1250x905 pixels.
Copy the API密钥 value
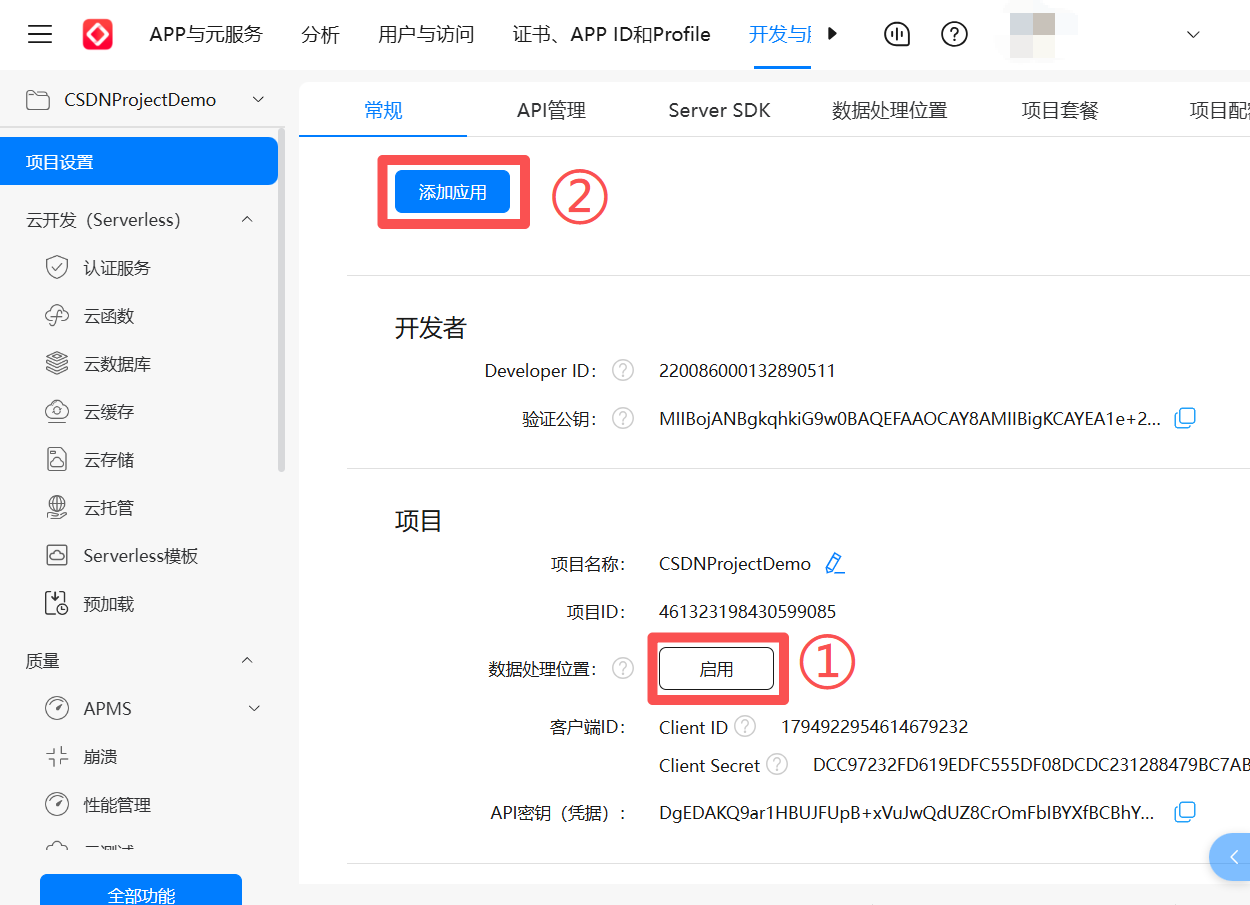[x=1185, y=812]
